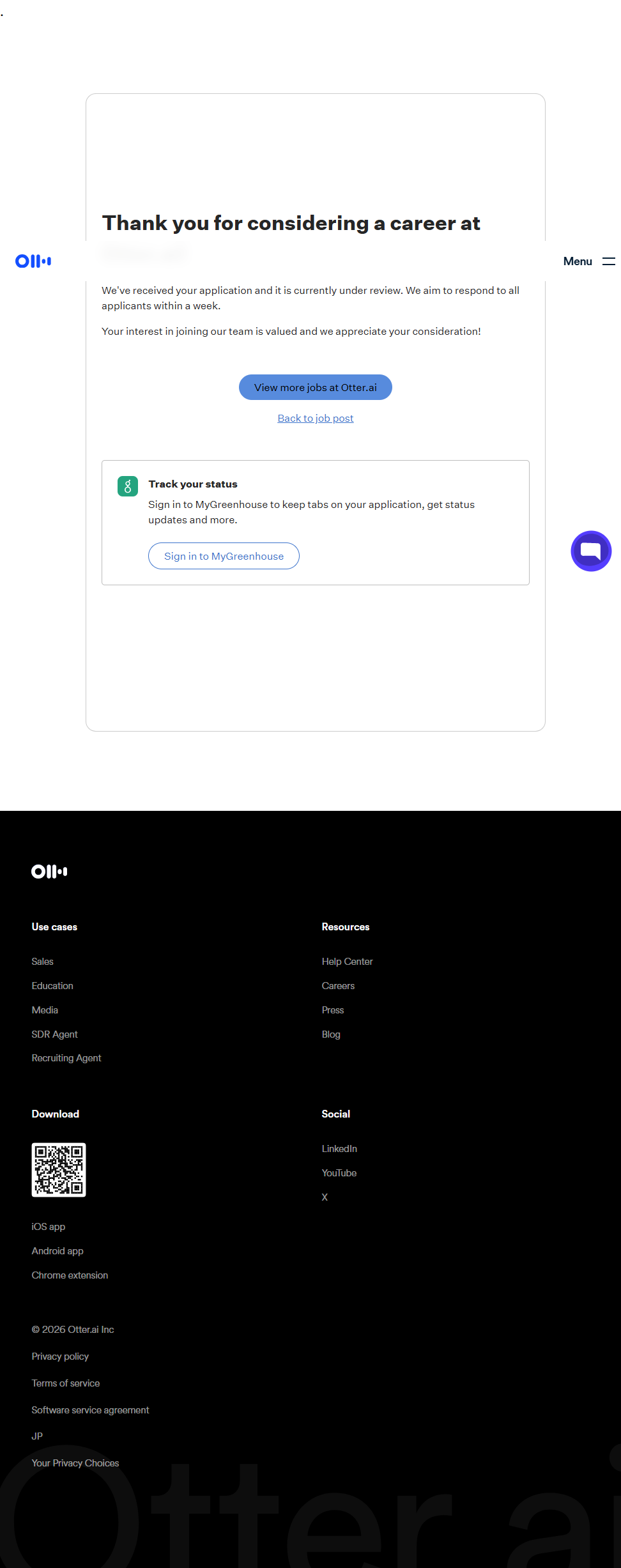621x1568 pixels.
Task: Switch to JP language link
Action: (x=37, y=1436)
